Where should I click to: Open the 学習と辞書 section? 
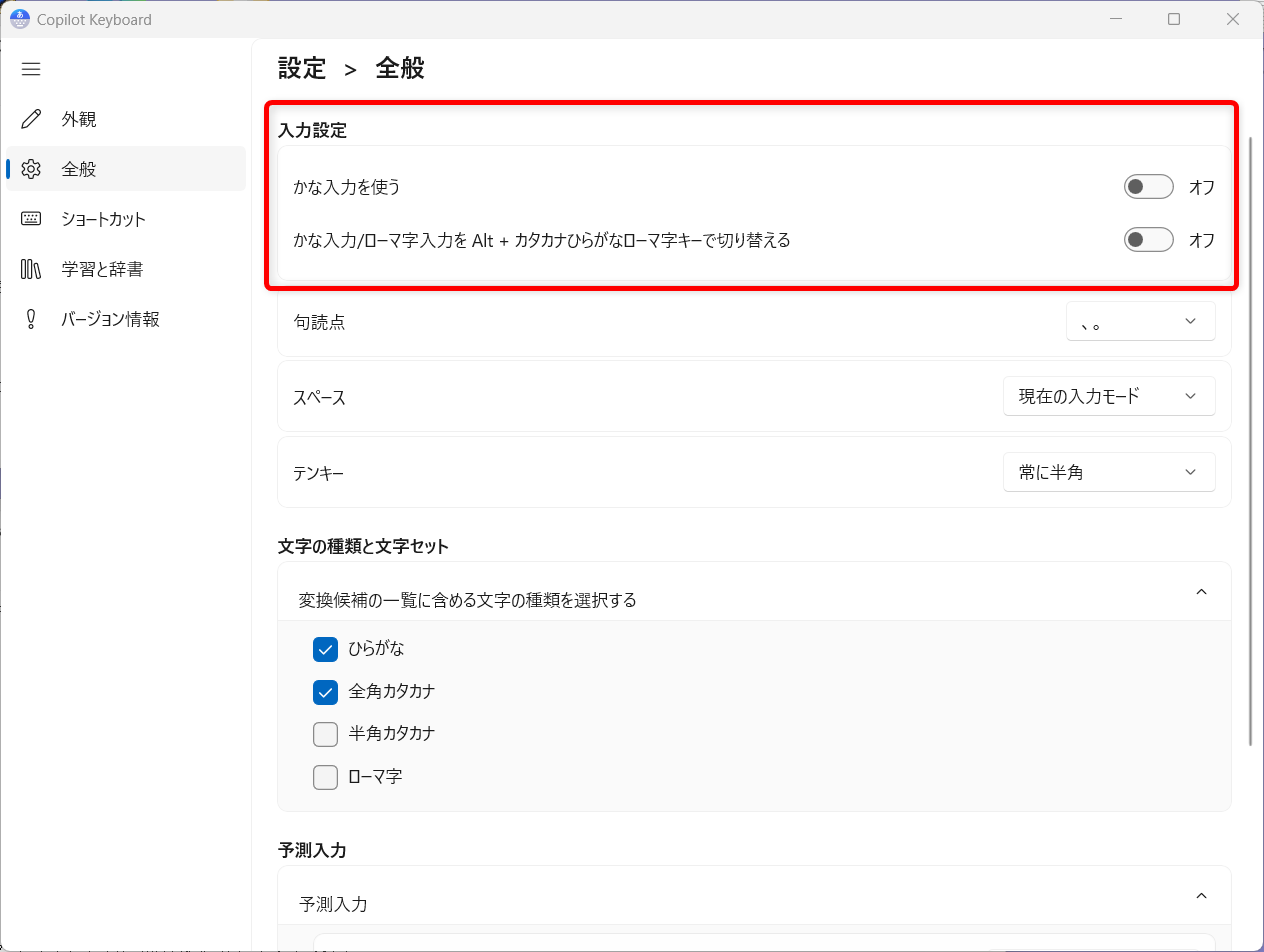pos(126,269)
